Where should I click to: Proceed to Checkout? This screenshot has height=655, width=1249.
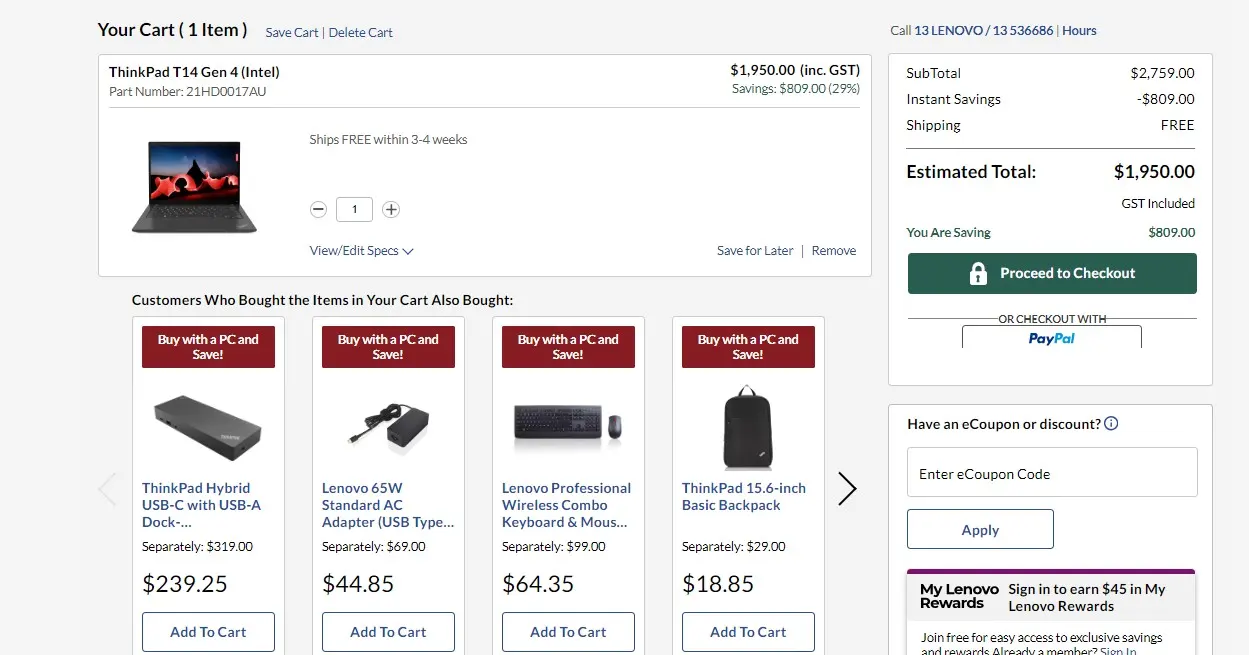click(1052, 273)
